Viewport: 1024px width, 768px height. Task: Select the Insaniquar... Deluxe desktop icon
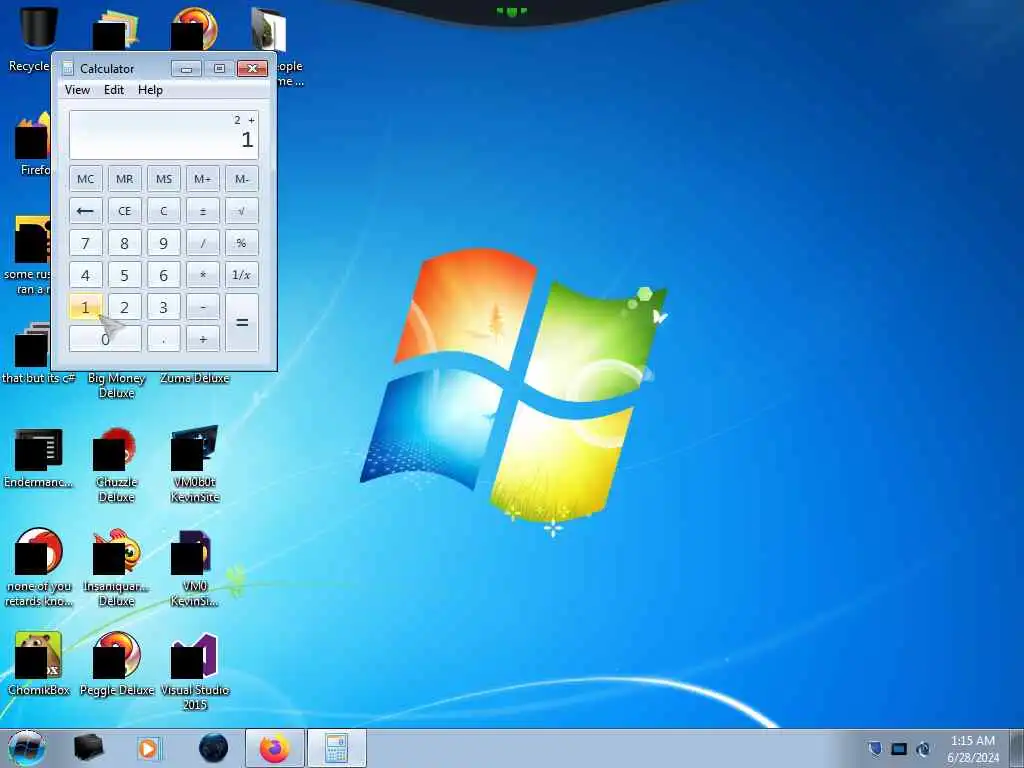(x=116, y=568)
